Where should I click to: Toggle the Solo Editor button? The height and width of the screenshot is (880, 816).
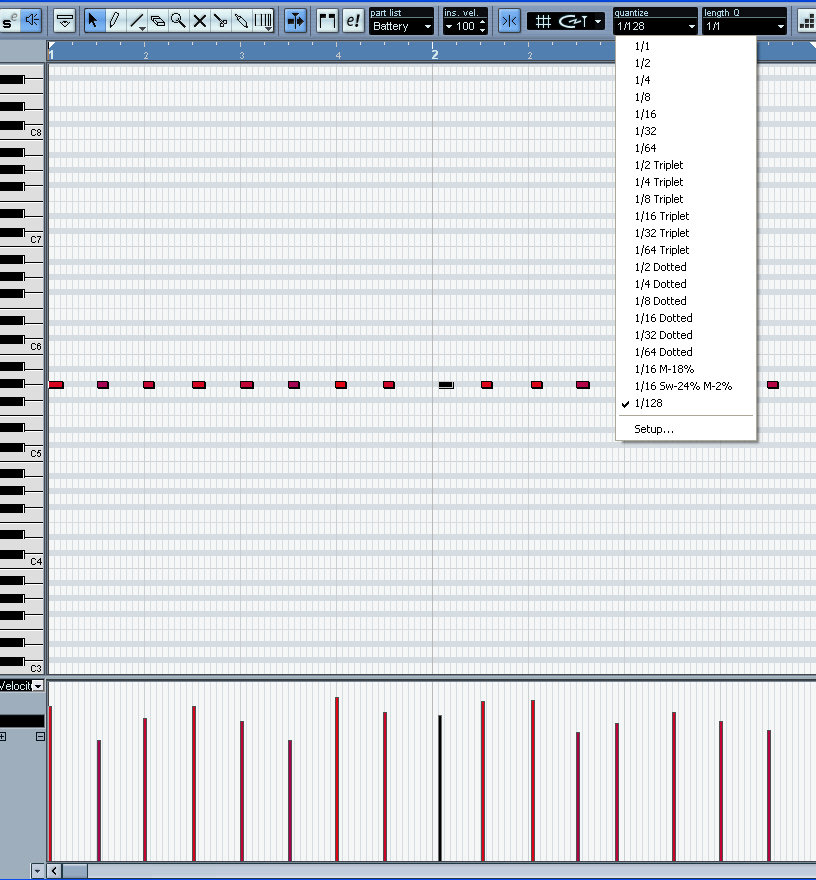10,21
